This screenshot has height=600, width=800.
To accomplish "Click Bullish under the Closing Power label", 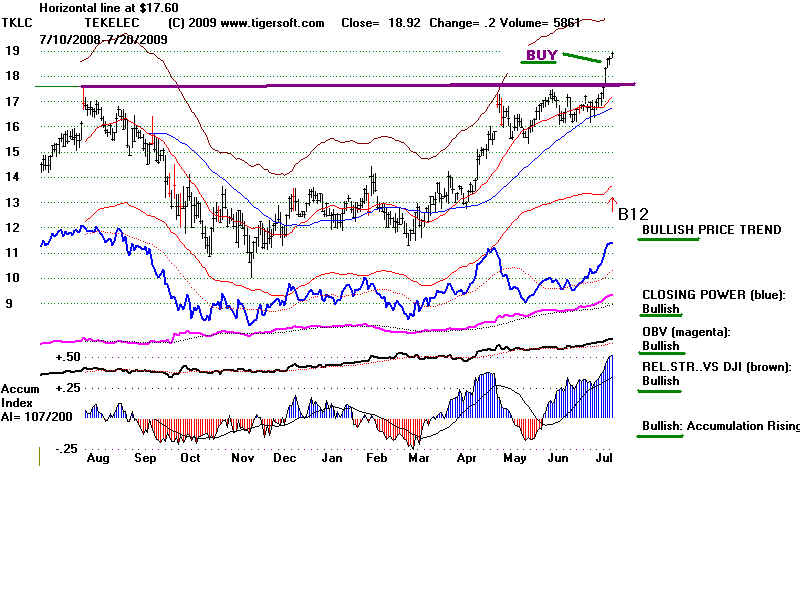I will coord(661,309).
